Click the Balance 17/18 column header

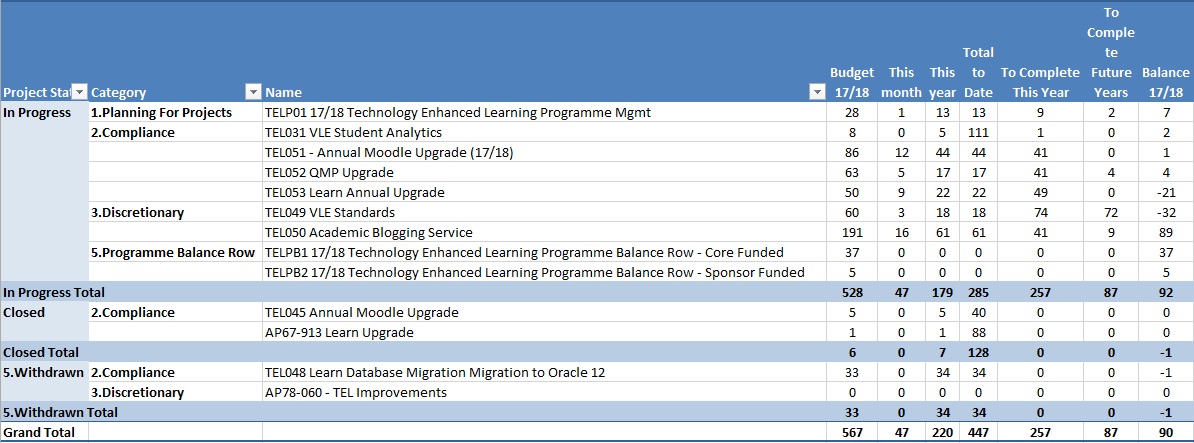[x=1165, y=82]
